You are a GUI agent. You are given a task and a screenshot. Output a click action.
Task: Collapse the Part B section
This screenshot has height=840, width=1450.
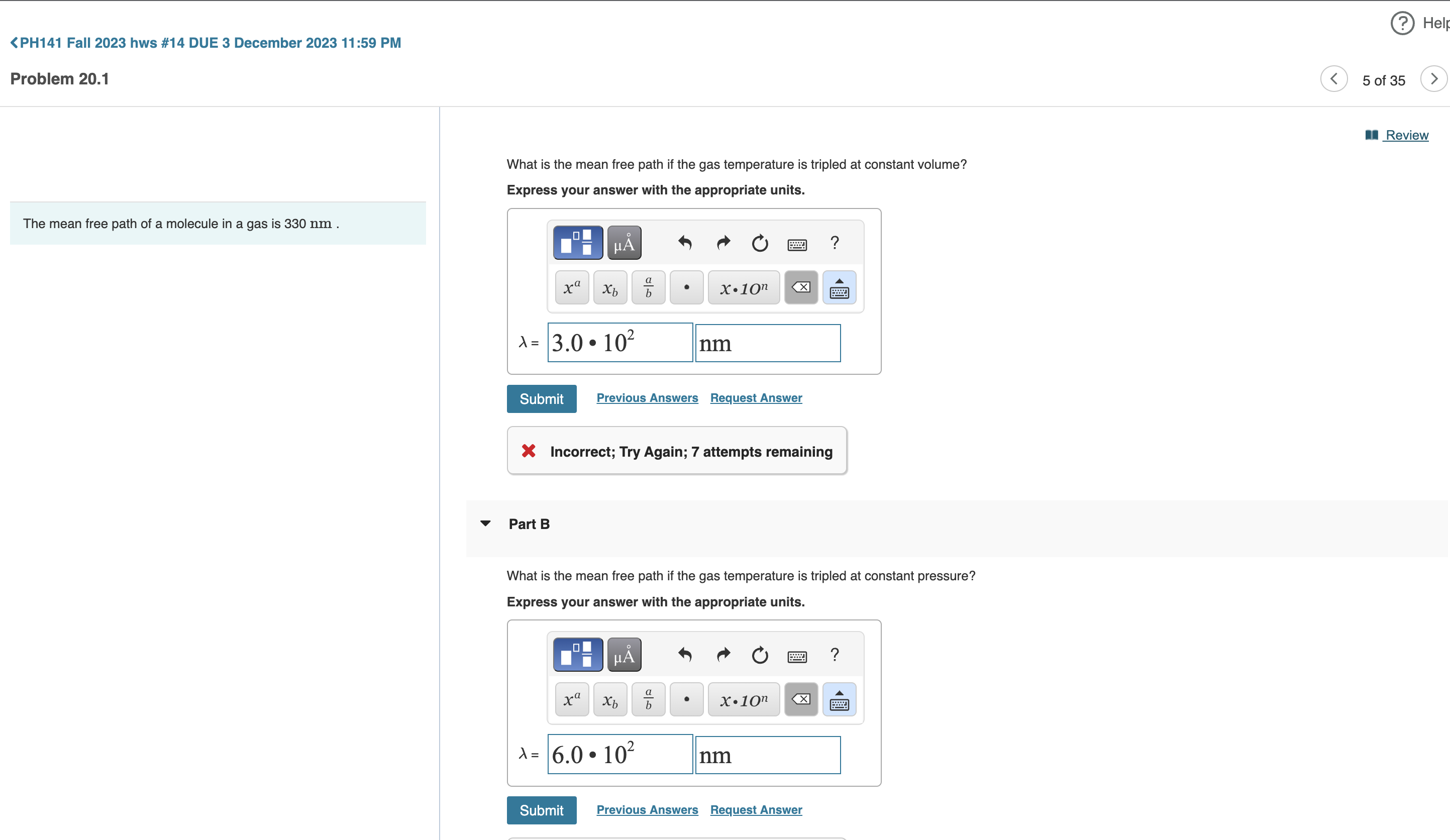click(x=486, y=523)
